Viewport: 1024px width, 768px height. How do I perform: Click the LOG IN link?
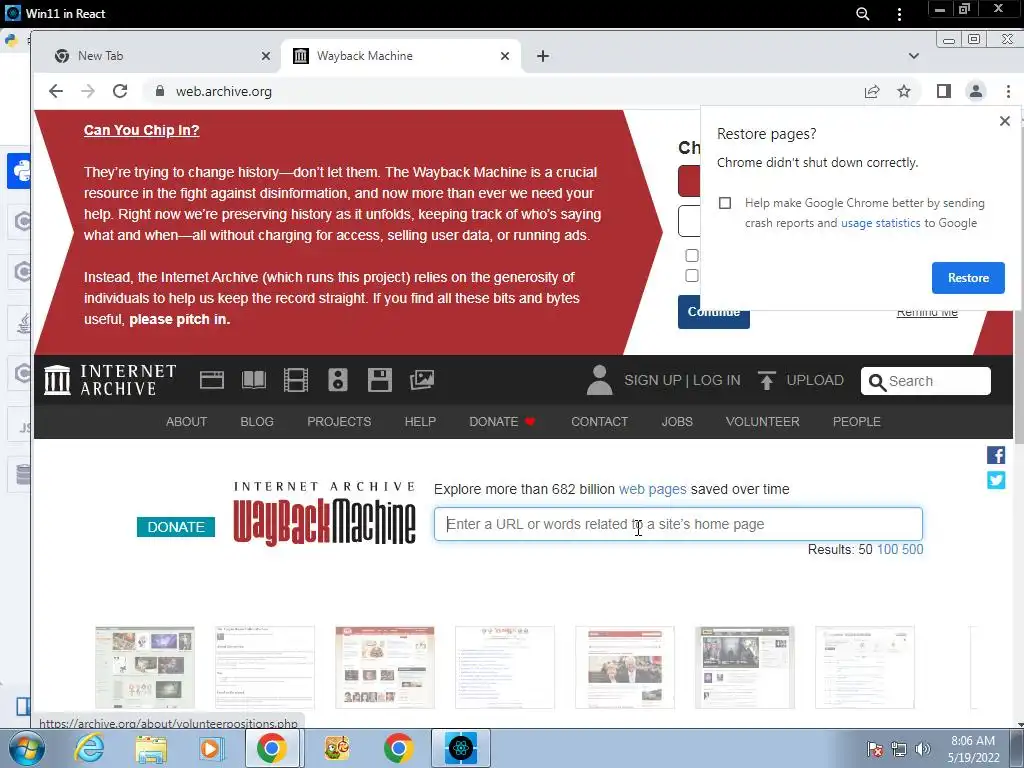coord(716,380)
